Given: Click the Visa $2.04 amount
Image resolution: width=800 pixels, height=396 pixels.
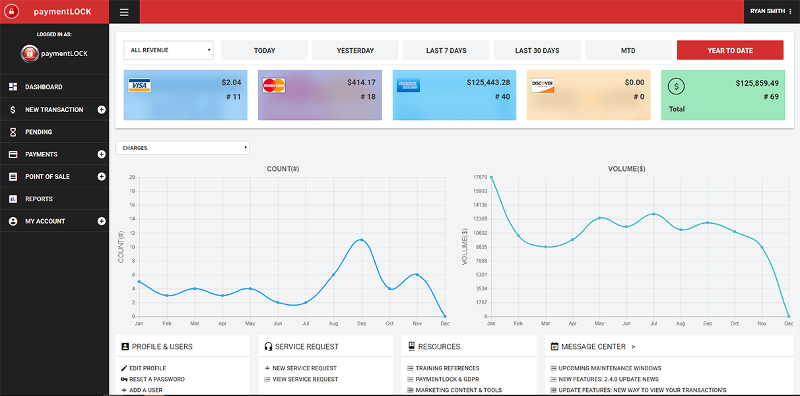Looking at the screenshot, I should (x=232, y=82).
